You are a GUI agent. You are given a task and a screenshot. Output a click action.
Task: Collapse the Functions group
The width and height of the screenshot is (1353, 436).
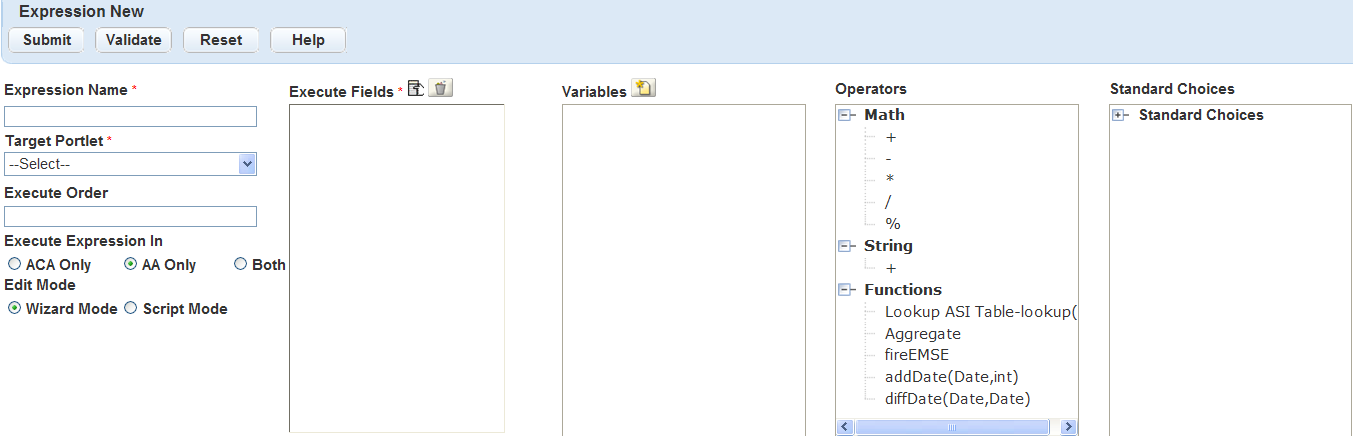coord(845,290)
